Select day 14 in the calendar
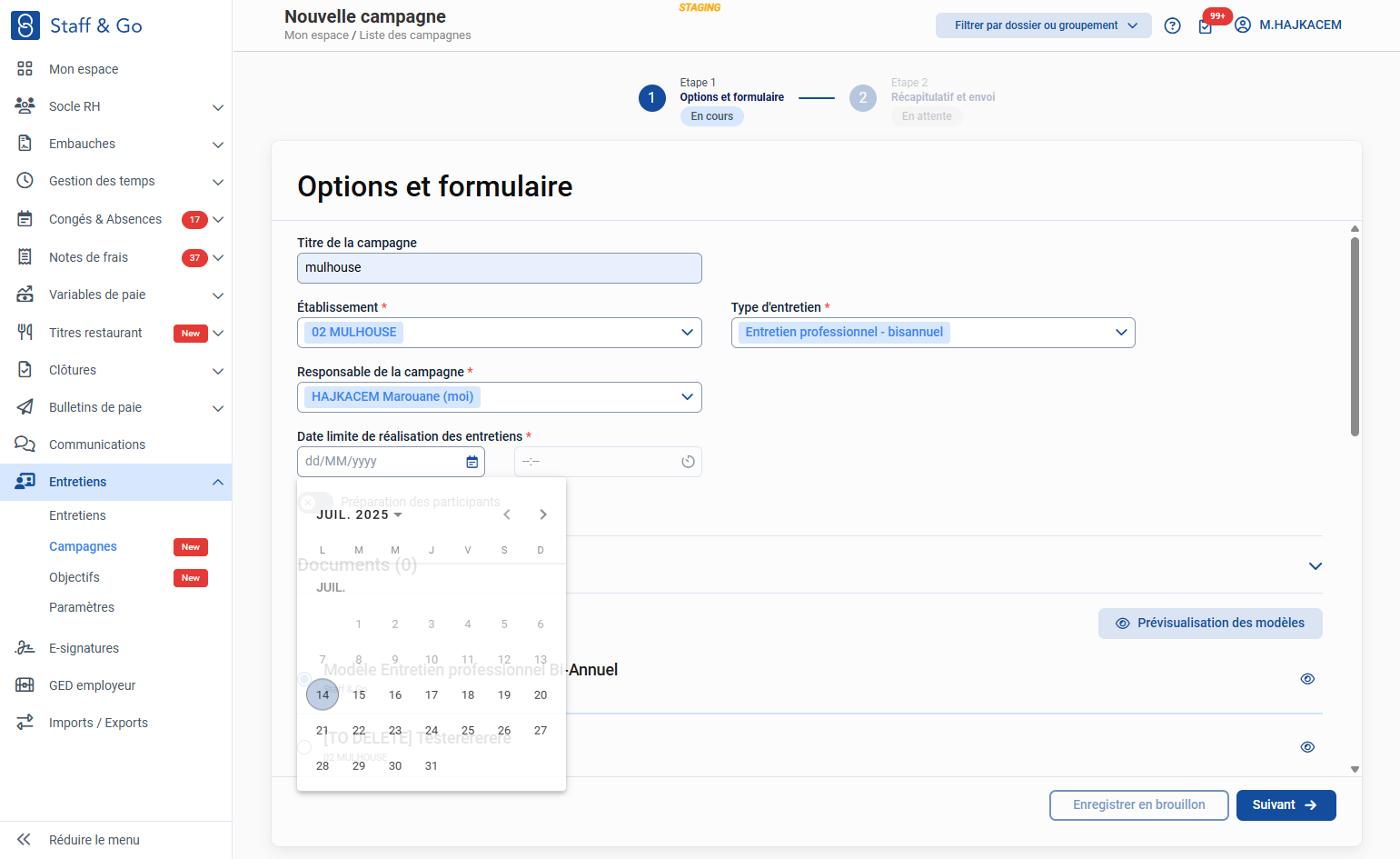Screen dimensions: 1400x859 pos(323,694)
